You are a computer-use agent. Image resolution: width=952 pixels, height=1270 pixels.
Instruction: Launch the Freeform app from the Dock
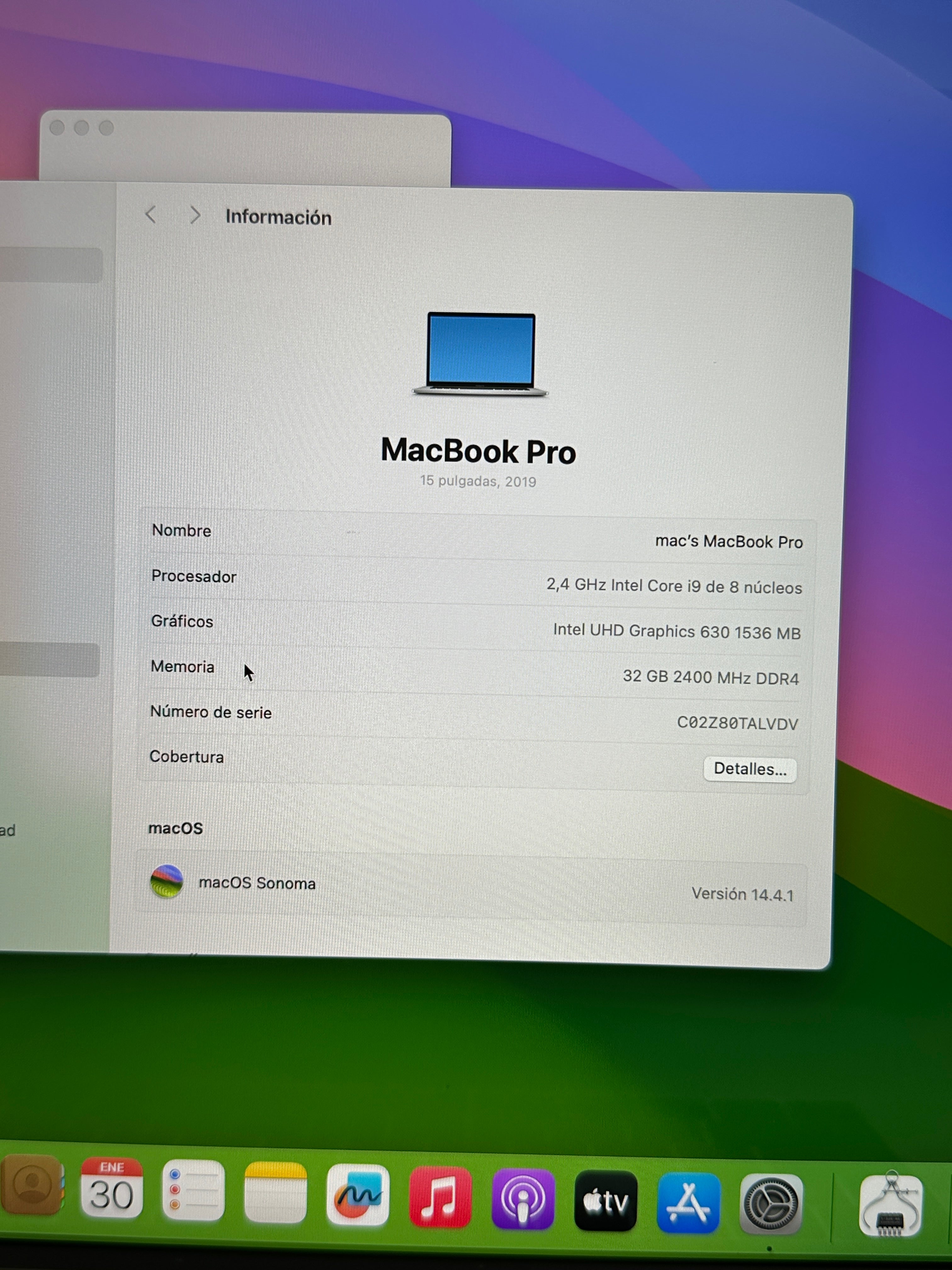point(358,1194)
